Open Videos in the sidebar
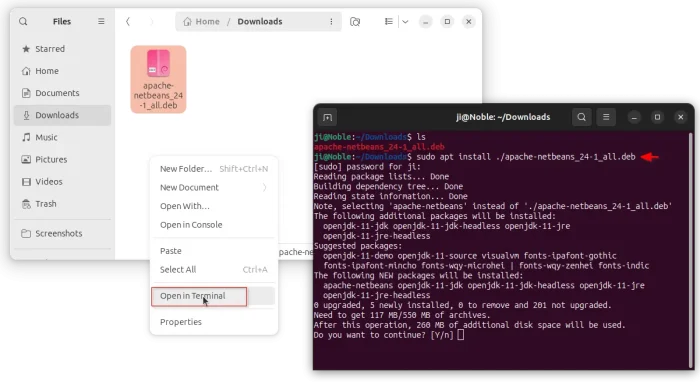Image resolution: width=700 pixels, height=382 pixels. click(x=62, y=182)
